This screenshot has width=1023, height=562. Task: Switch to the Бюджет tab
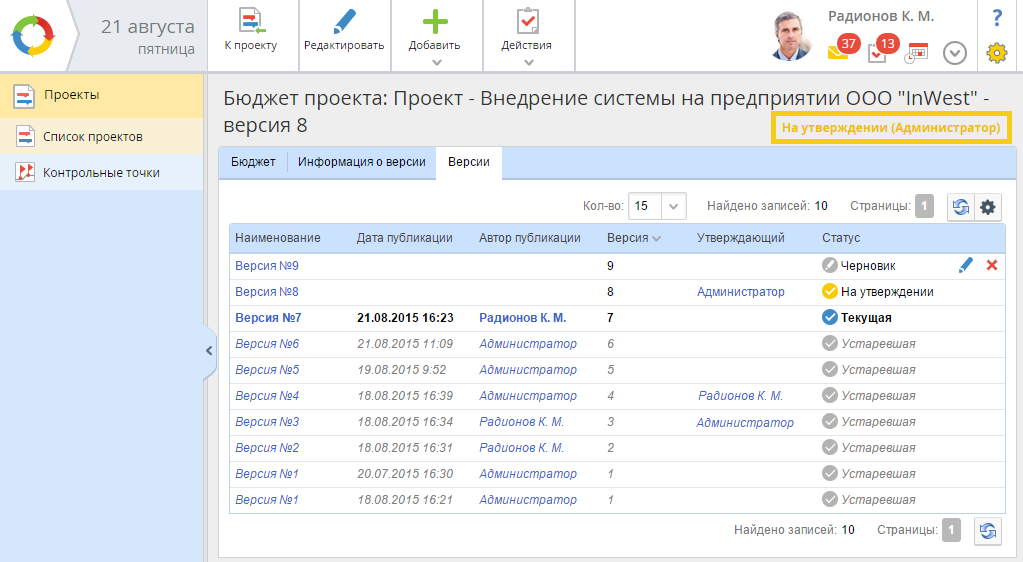click(x=253, y=162)
